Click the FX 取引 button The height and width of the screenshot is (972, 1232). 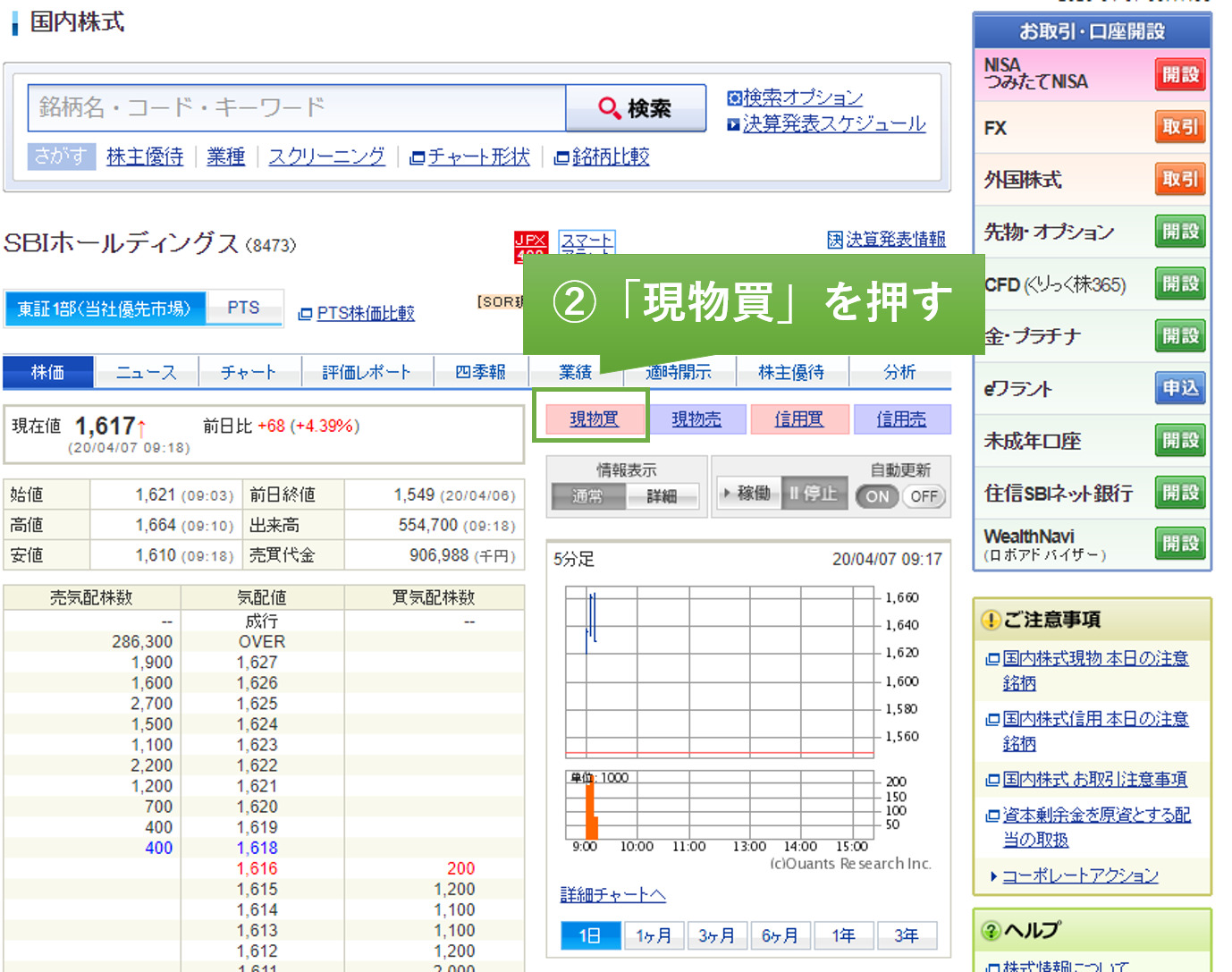[1179, 127]
